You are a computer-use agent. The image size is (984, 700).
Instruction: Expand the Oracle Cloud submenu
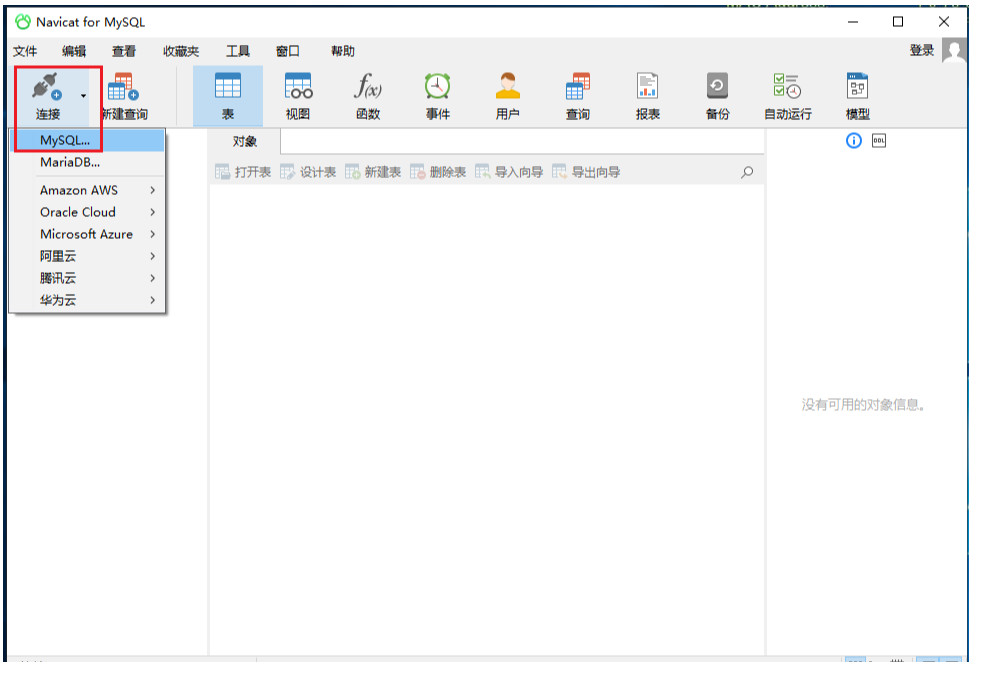tap(89, 212)
